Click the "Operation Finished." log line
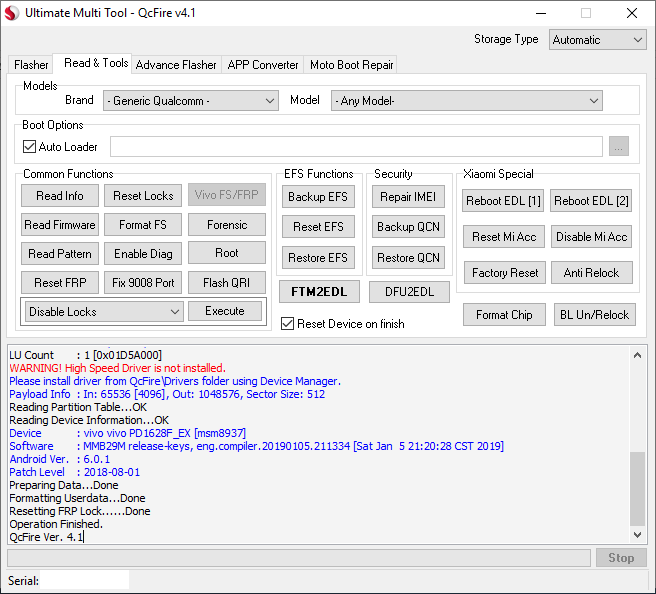 [x=56, y=524]
